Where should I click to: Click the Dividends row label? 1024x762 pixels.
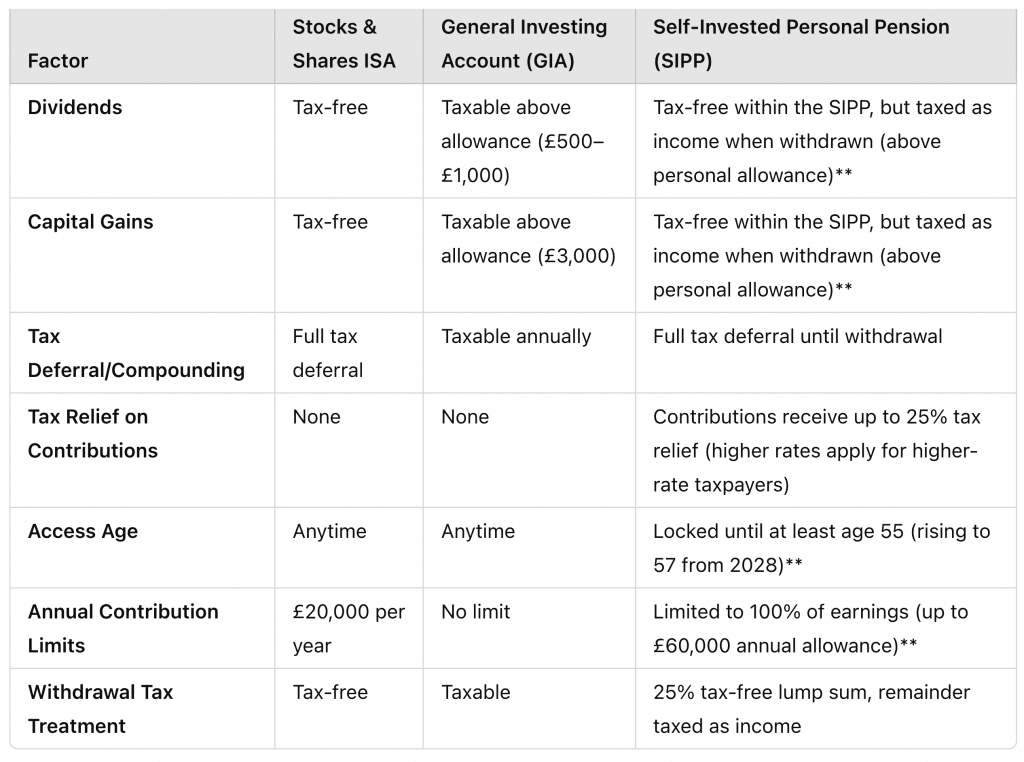pos(74,107)
